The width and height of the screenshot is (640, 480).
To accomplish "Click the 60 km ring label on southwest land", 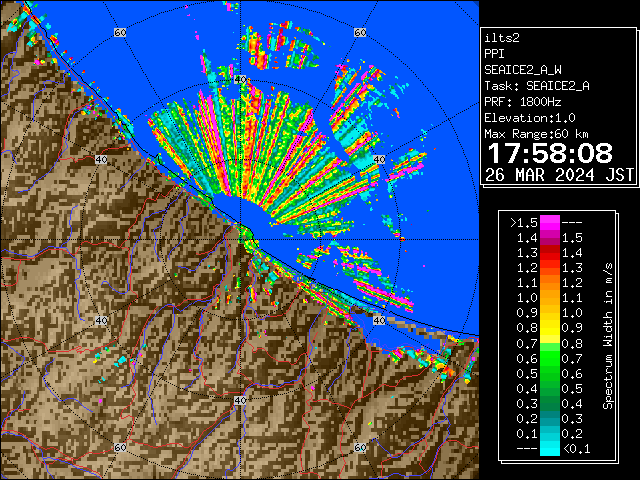I will [120, 447].
